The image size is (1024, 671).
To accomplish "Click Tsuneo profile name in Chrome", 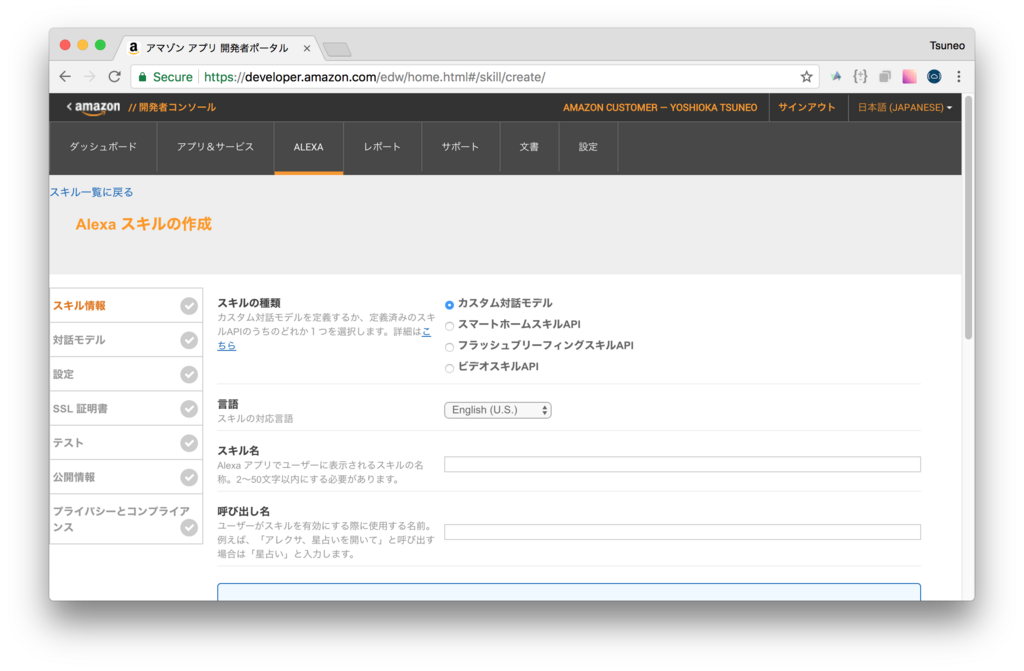I will click(947, 46).
